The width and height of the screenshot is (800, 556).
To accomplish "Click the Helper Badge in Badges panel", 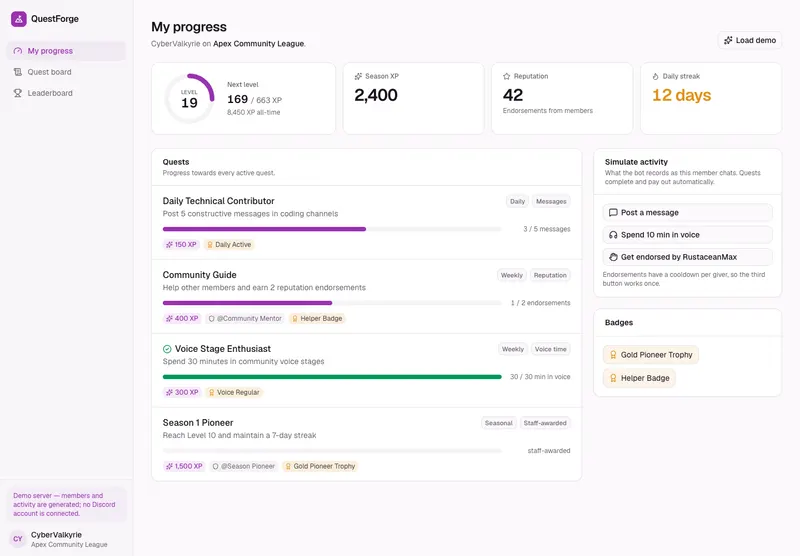I will coord(639,378).
